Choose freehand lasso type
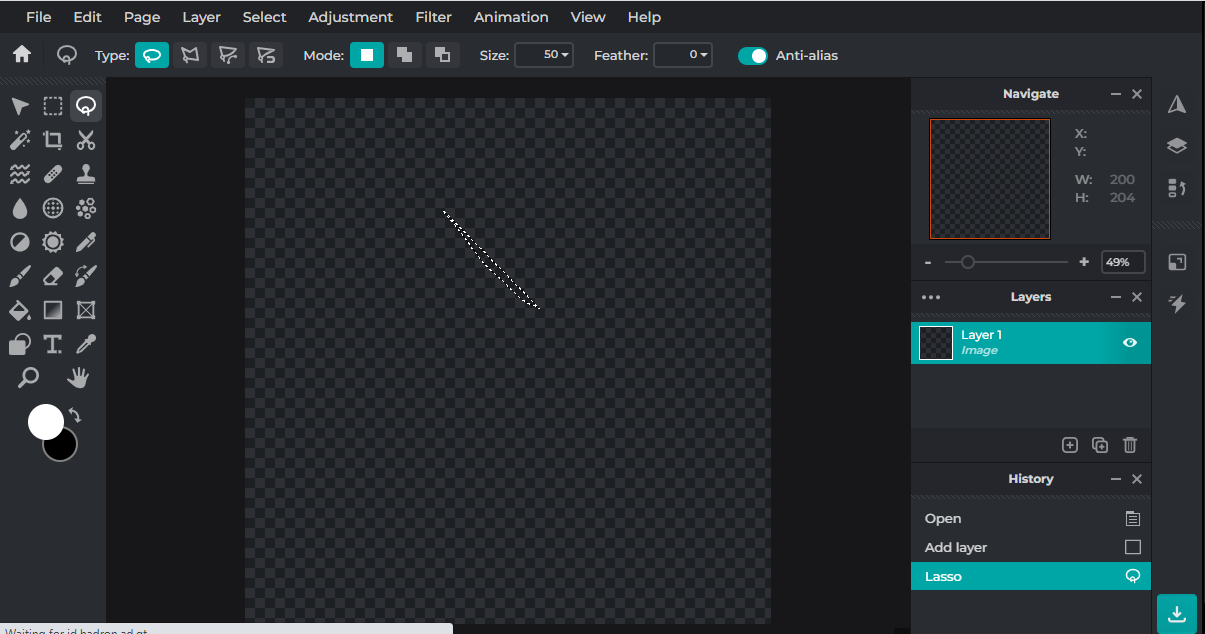Viewport: 1205px width, 634px height. (x=152, y=55)
